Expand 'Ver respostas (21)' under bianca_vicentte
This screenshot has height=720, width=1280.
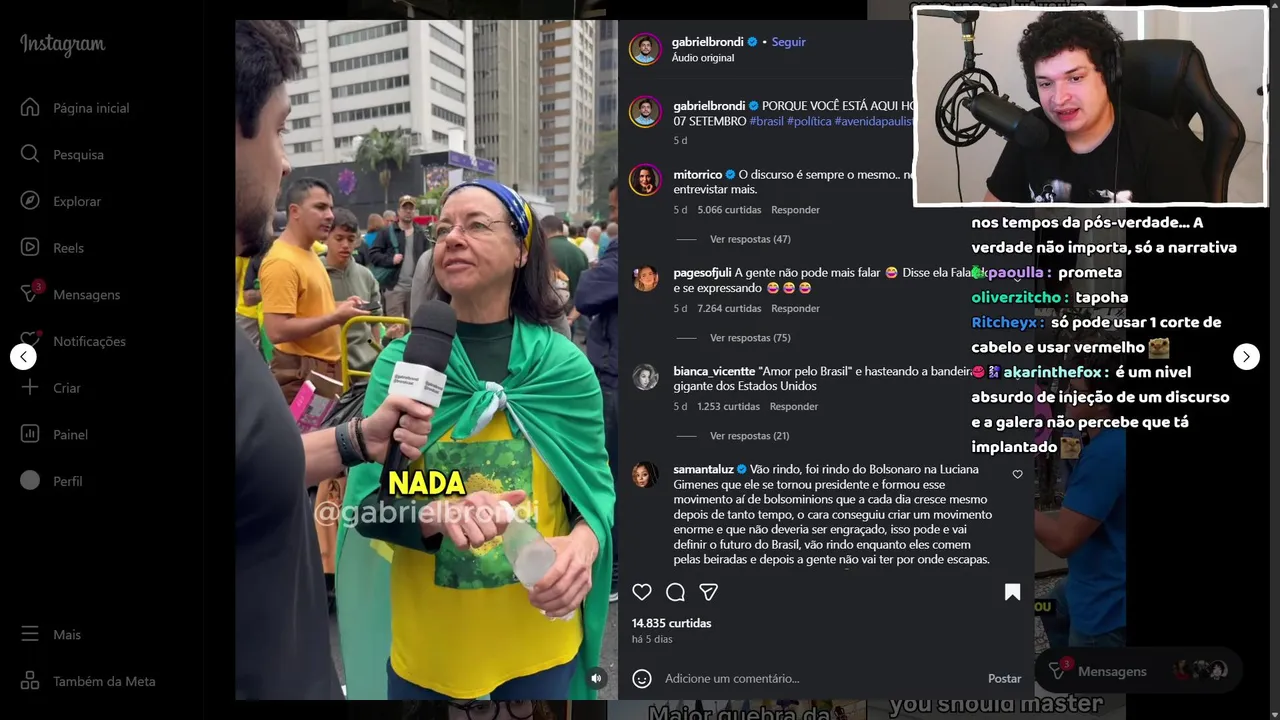tap(750, 436)
